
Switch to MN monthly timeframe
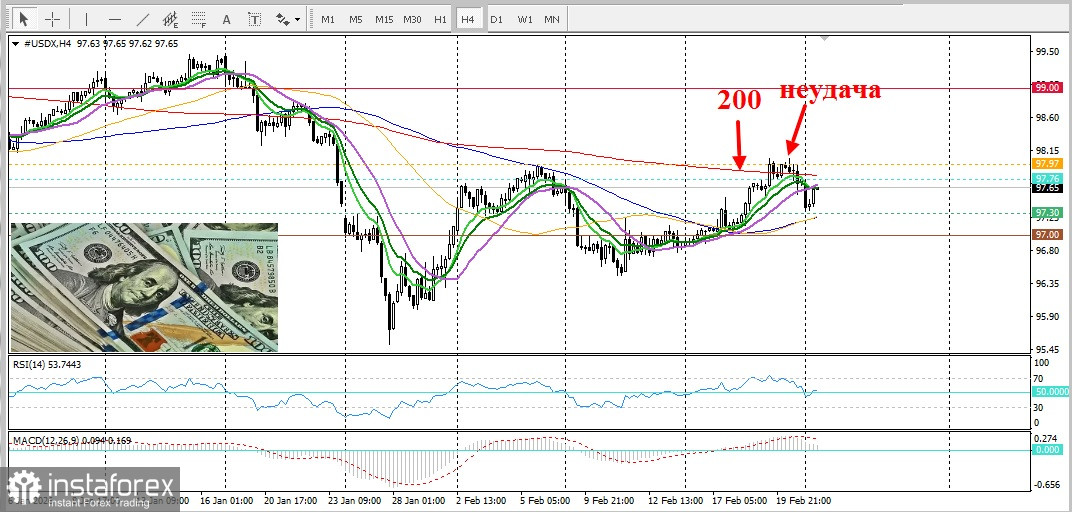[552, 20]
